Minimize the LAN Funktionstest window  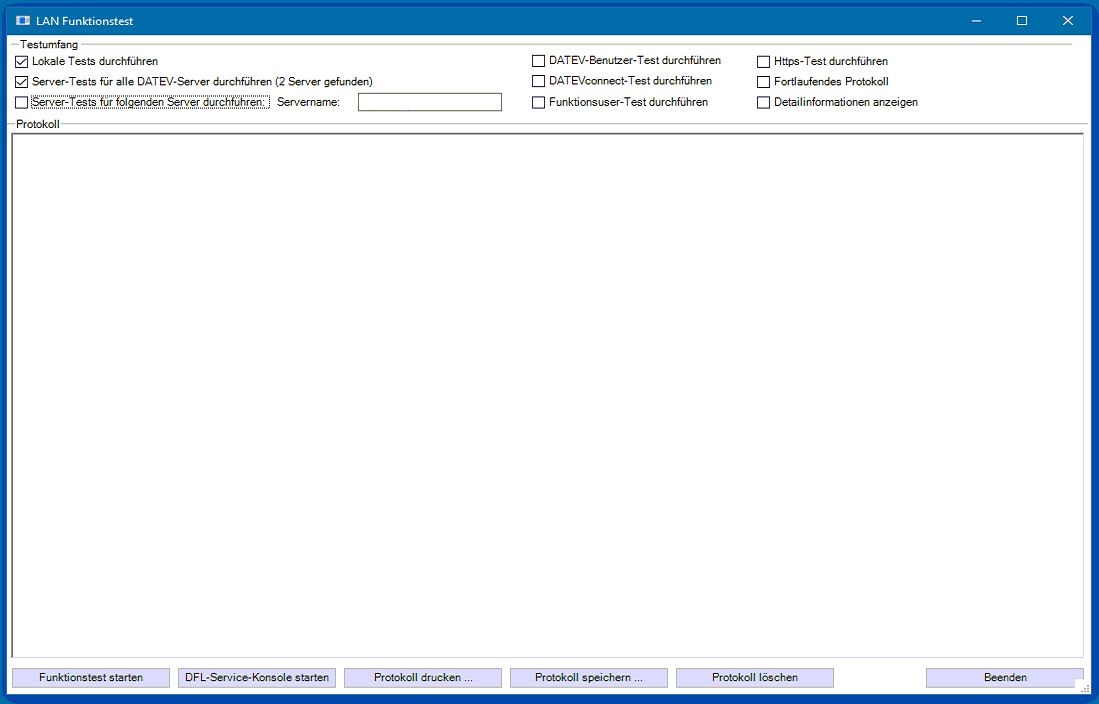click(976, 21)
